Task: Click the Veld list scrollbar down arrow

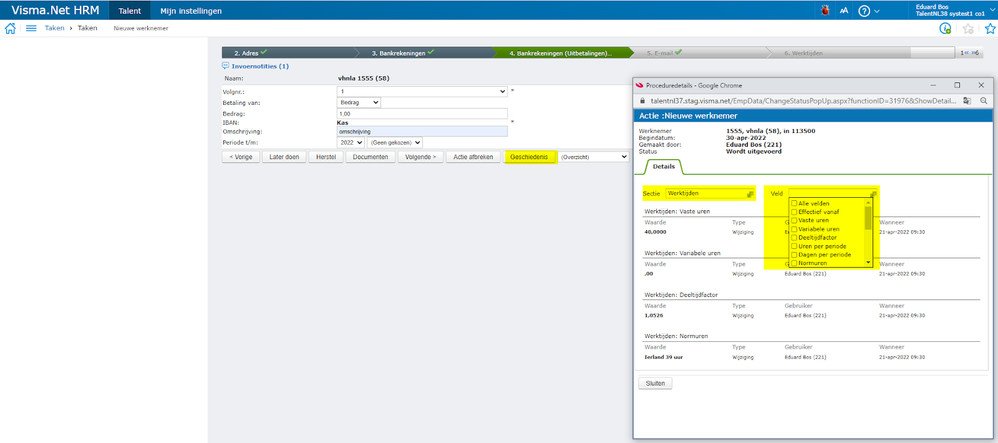Action: [868, 262]
